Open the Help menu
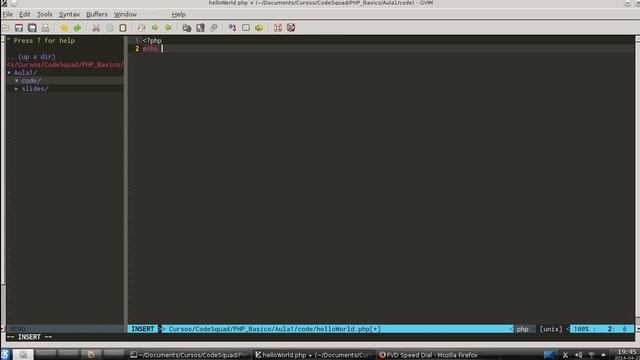The height and width of the screenshot is (360, 640). 178,14
